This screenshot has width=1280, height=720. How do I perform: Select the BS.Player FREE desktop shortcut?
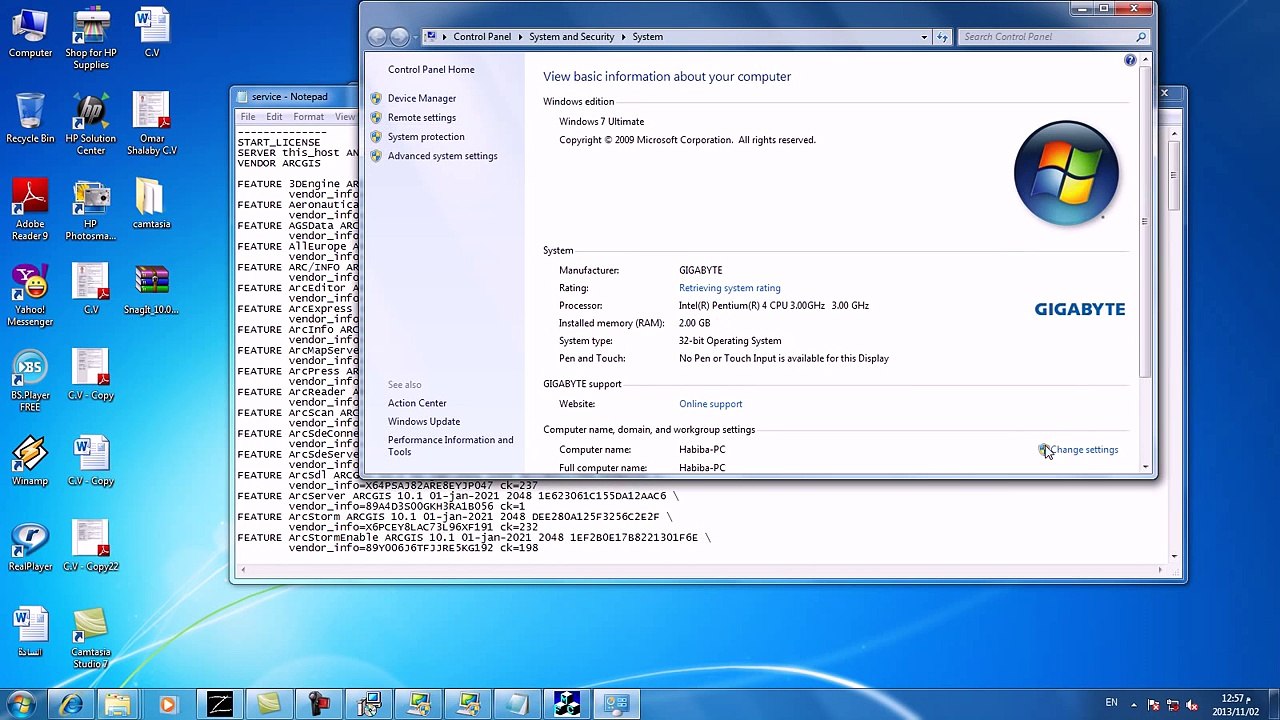tap(30, 381)
